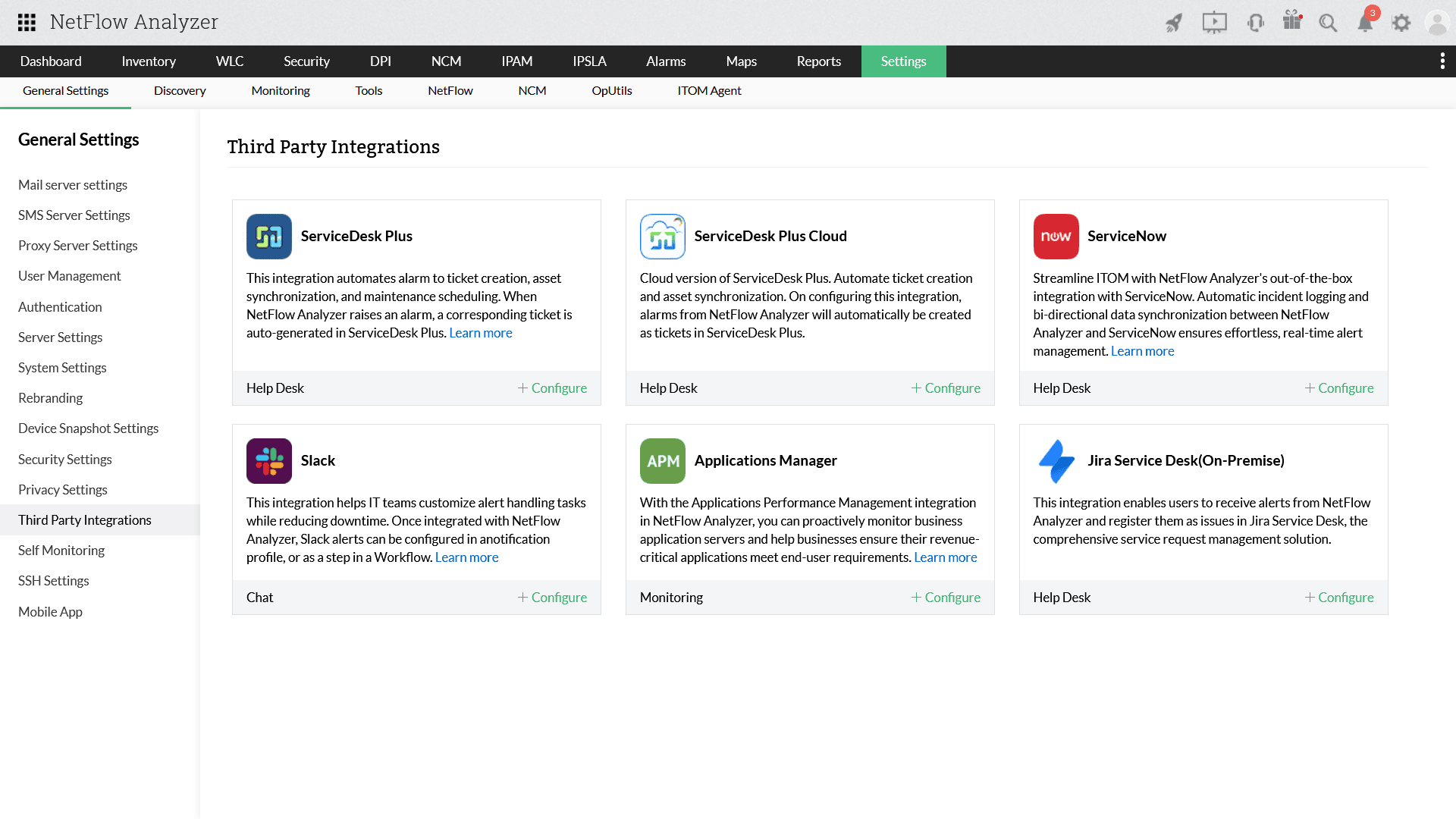Viewport: 1456px width, 819px height.
Task: Select Mail server settings in sidebar
Action: point(73,184)
